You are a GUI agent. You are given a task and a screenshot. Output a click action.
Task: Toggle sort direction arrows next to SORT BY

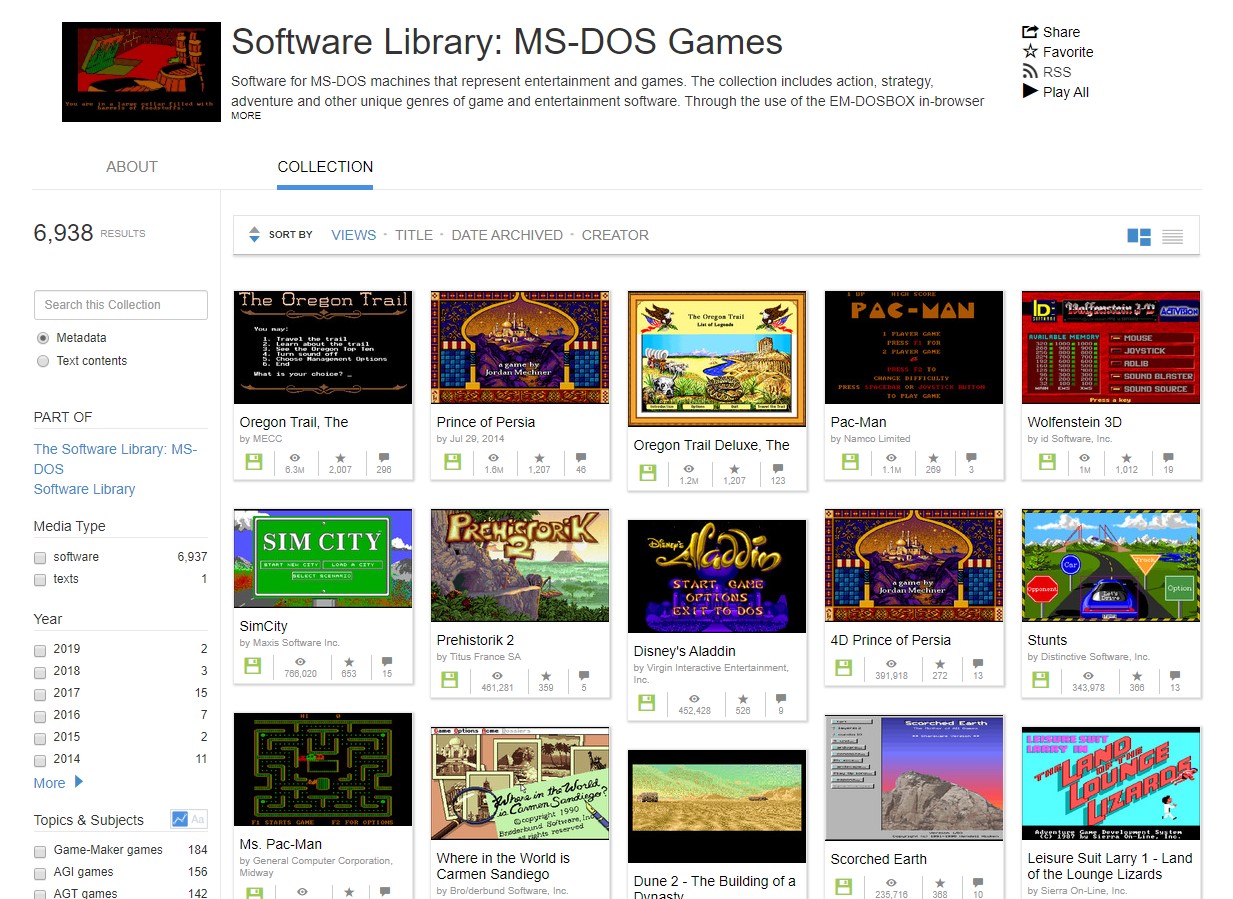[x=254, y=235]
